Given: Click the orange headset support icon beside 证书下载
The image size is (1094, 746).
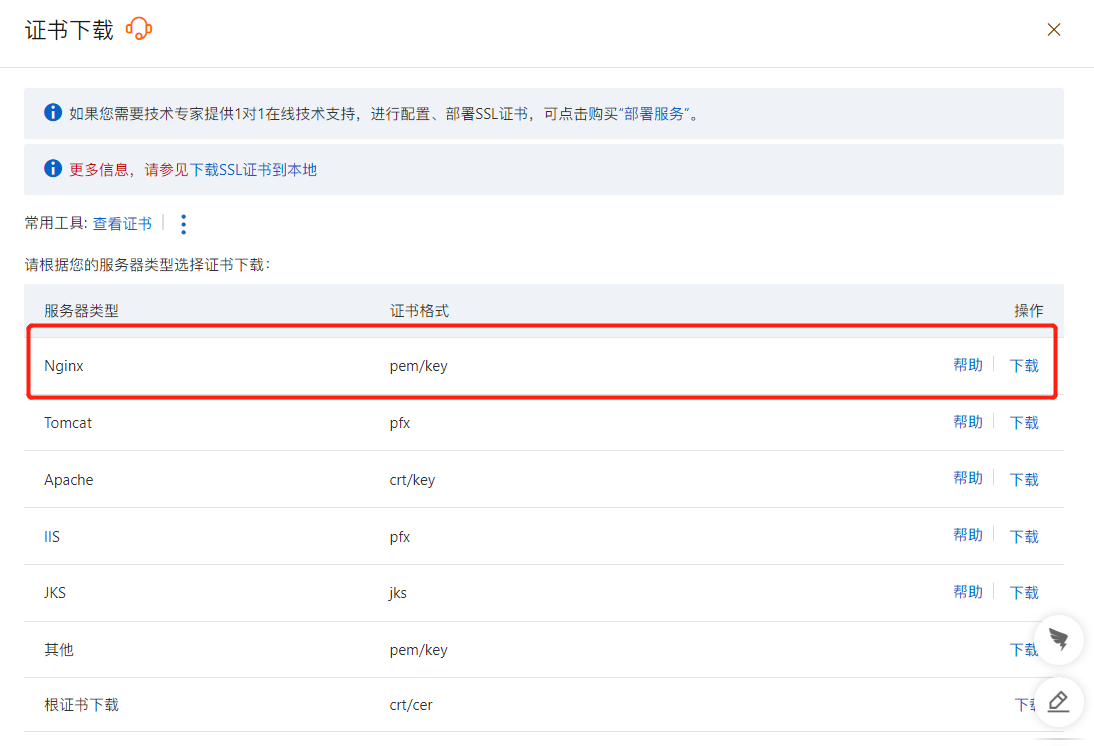Looking at the screenshot, I should click(x=140, y=29).
